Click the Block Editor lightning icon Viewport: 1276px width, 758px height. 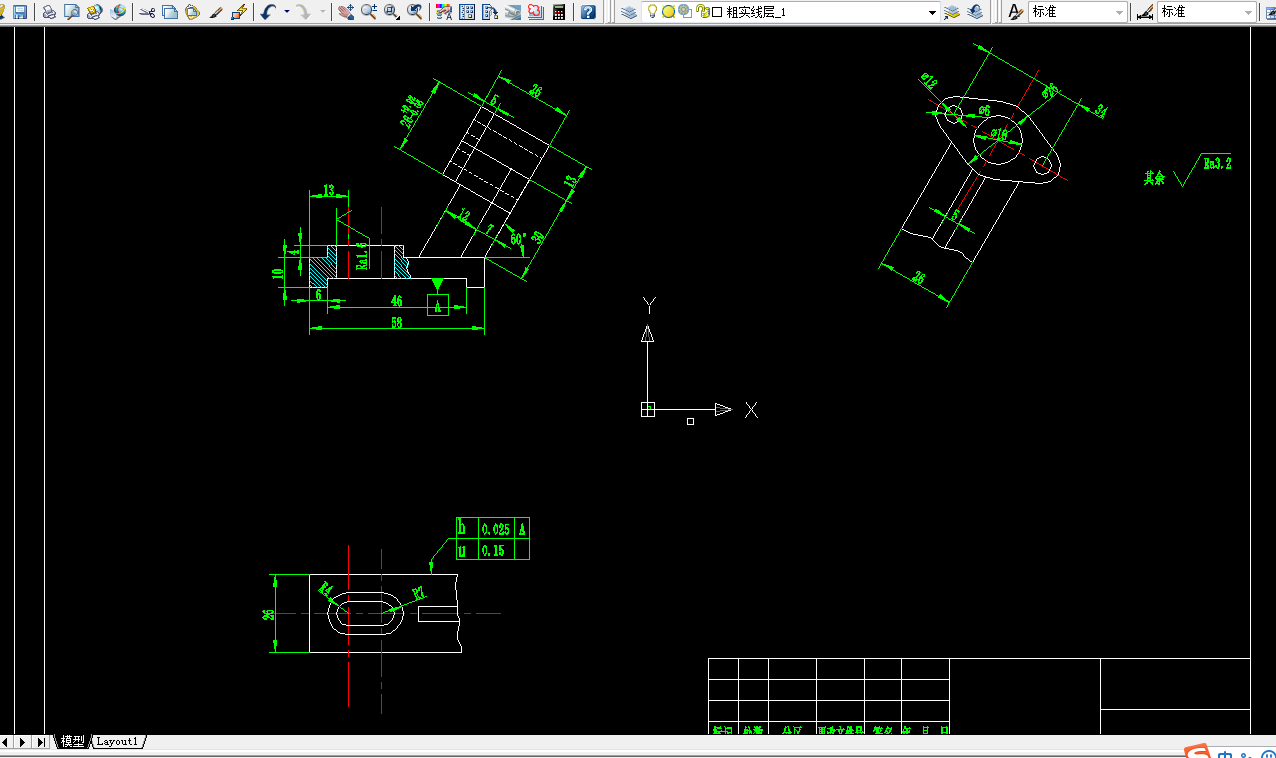(238, 12)
